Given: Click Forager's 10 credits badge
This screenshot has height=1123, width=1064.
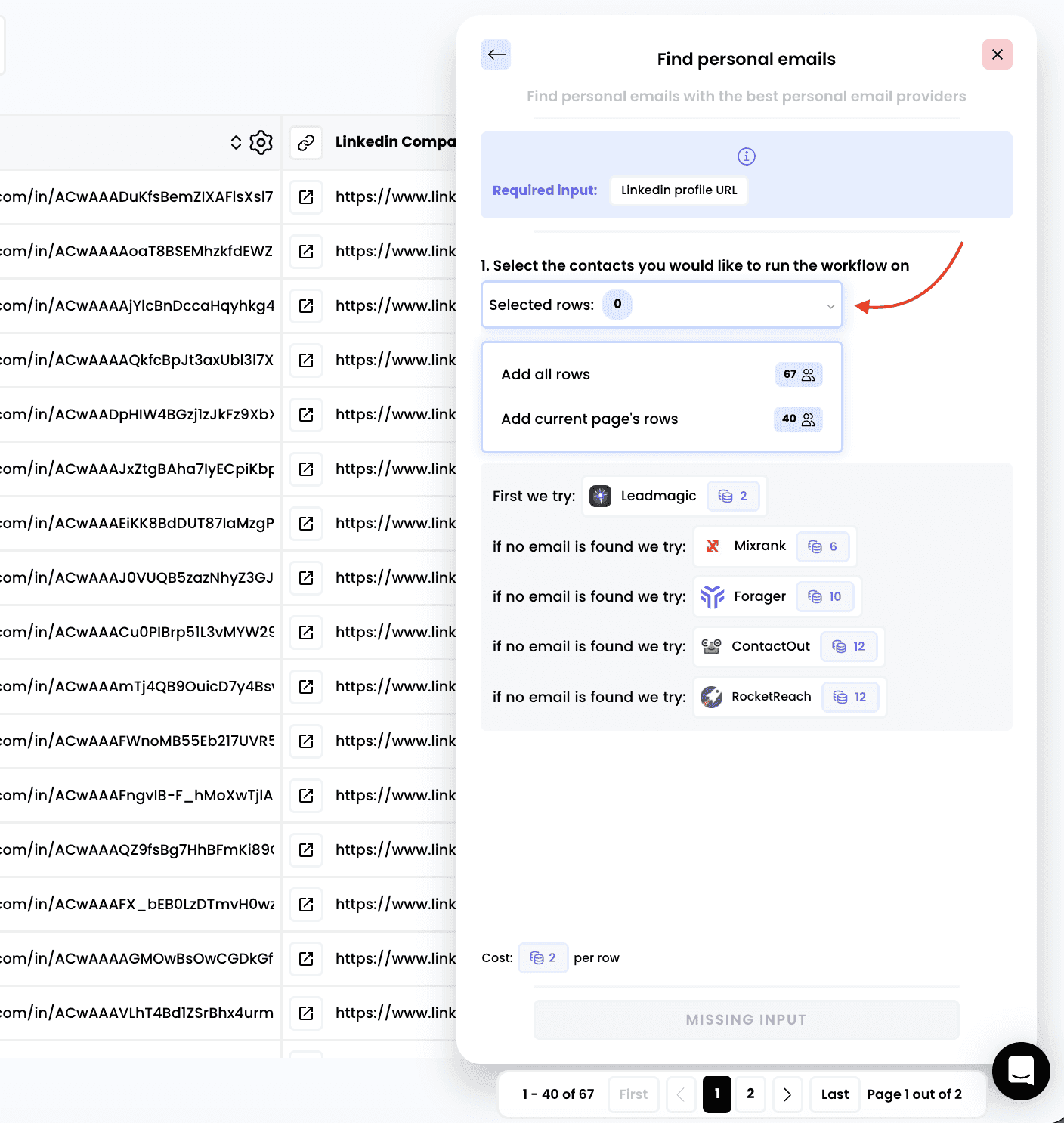Looking at the screenshot, I should point(825,597).
